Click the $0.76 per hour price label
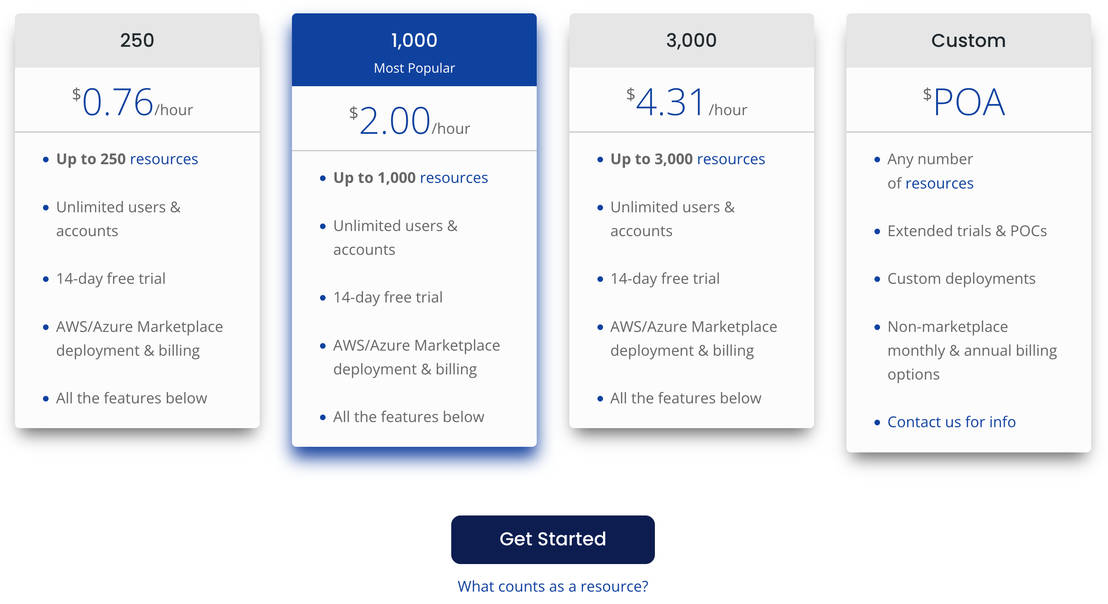Screen dimensions: 1108x604 [137, 102]
